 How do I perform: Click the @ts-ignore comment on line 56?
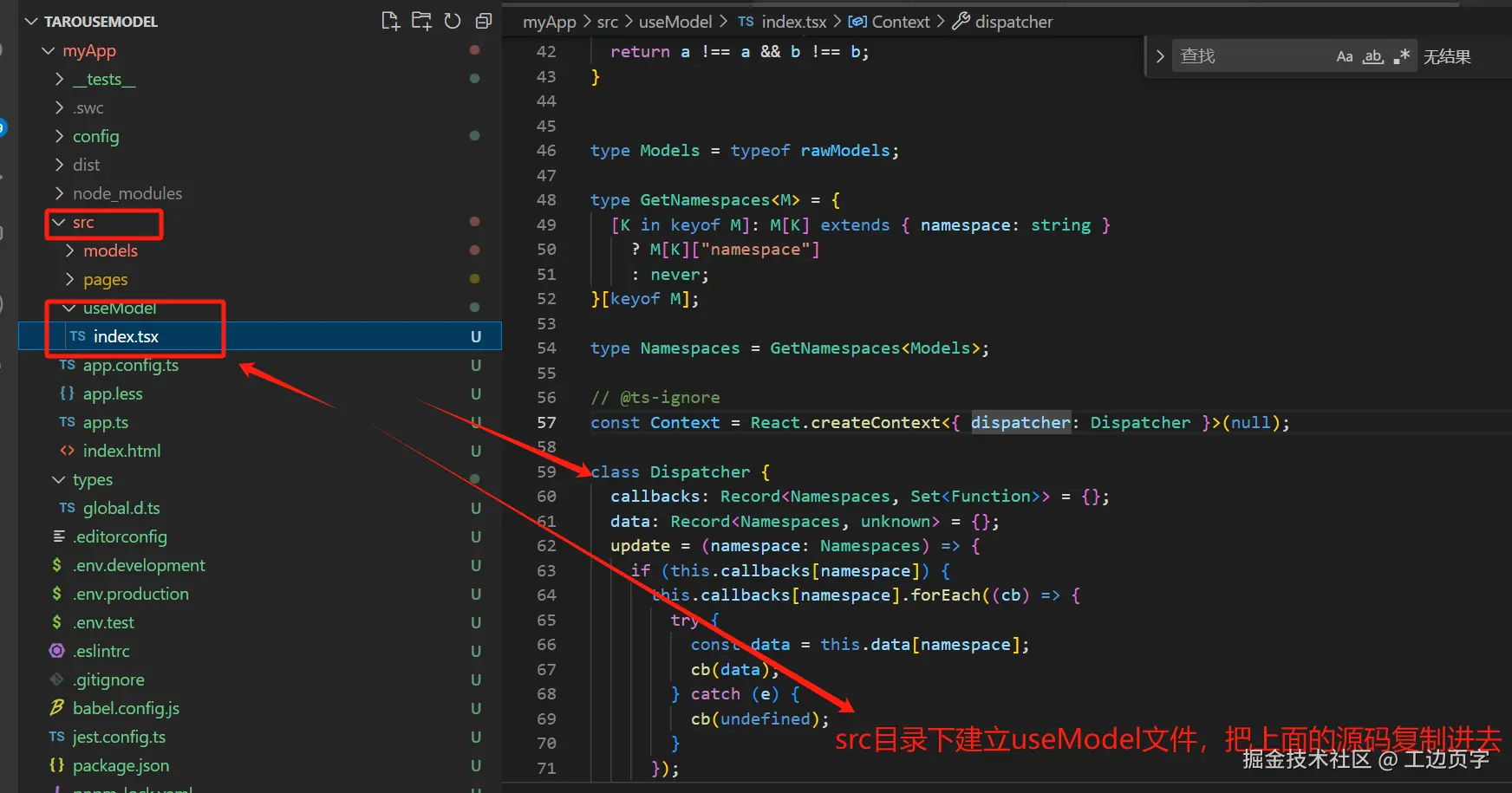click(670, 398)
